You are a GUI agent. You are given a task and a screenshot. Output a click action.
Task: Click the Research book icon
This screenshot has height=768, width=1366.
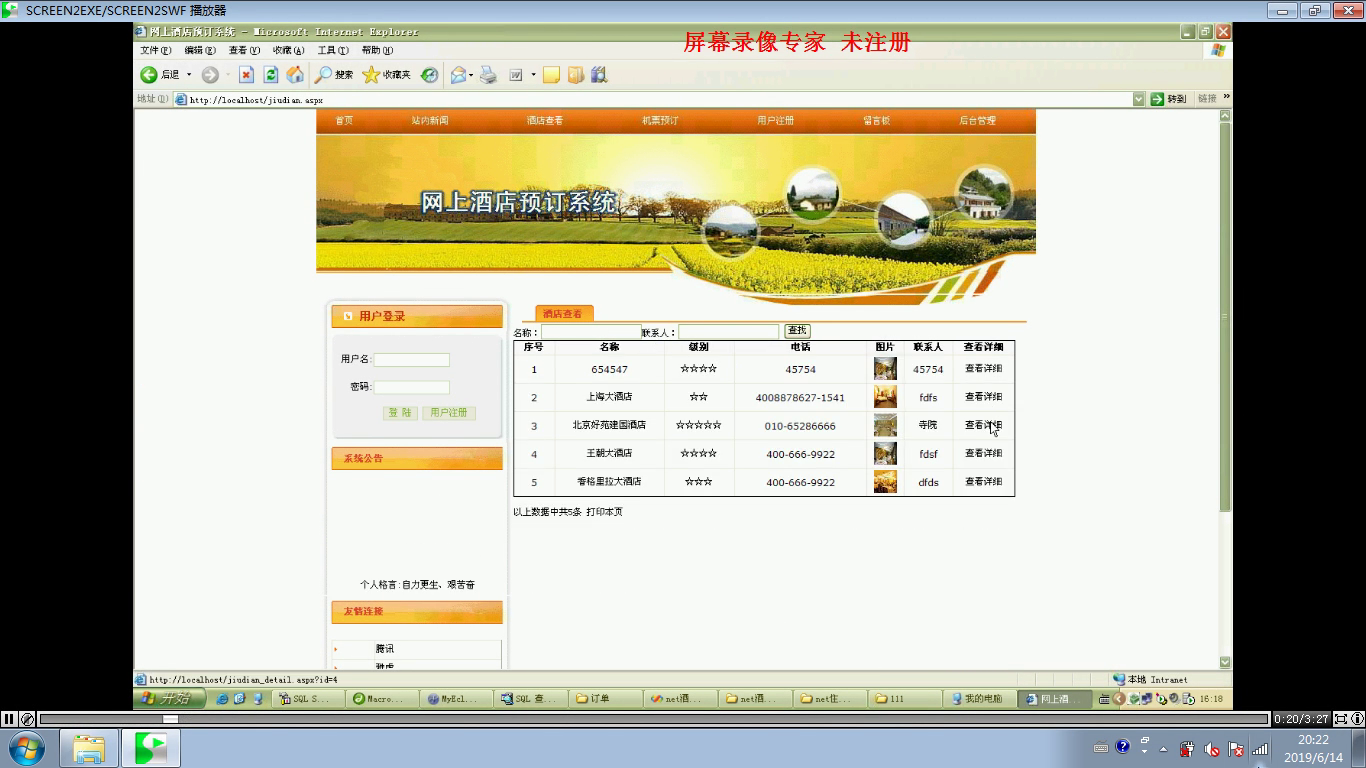tap(599, 75)
